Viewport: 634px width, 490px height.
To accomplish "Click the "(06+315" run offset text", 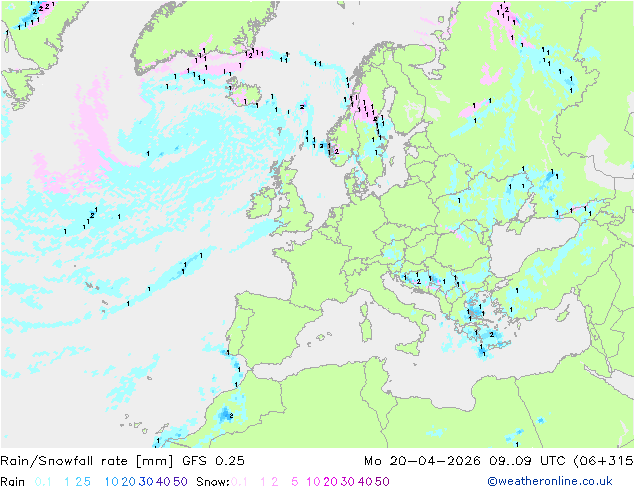I will click(603, 461).
